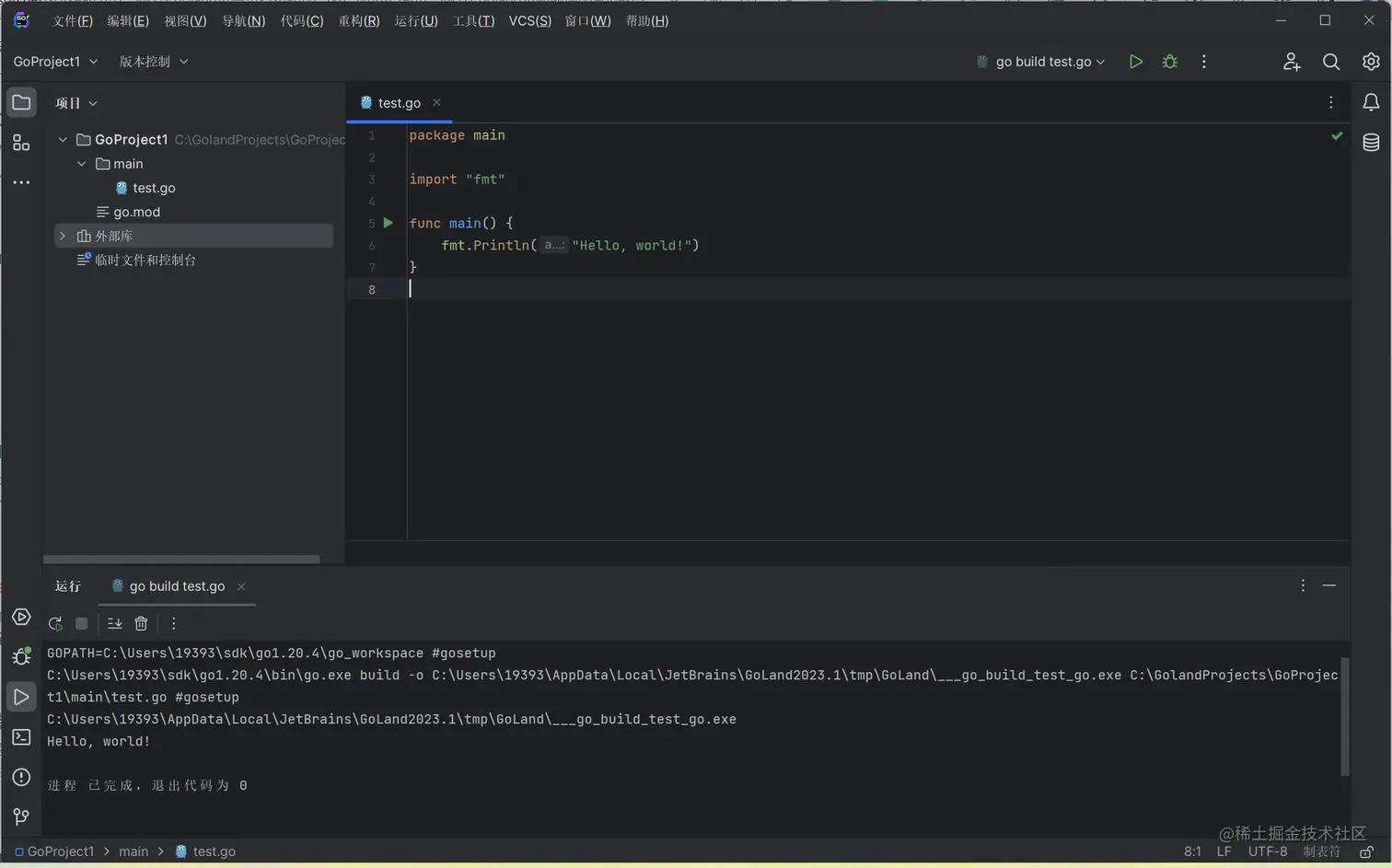
Task: Stop the running process button
Action: tap(81, 623)
